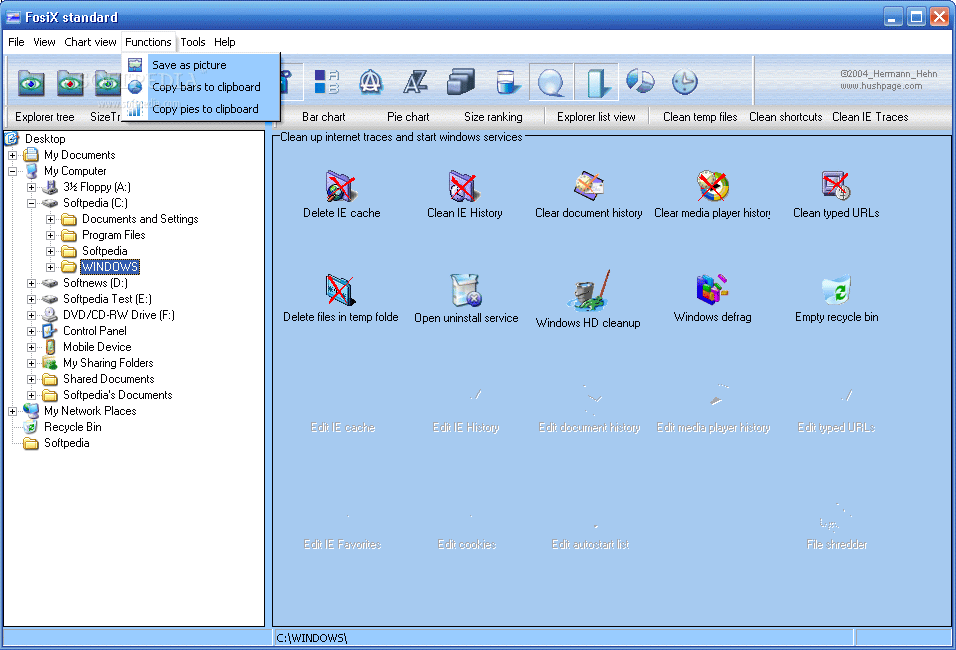Screen dimensions: 956x650
Task: Click the Explorer list view button
Action: click(x=596, y=116)
